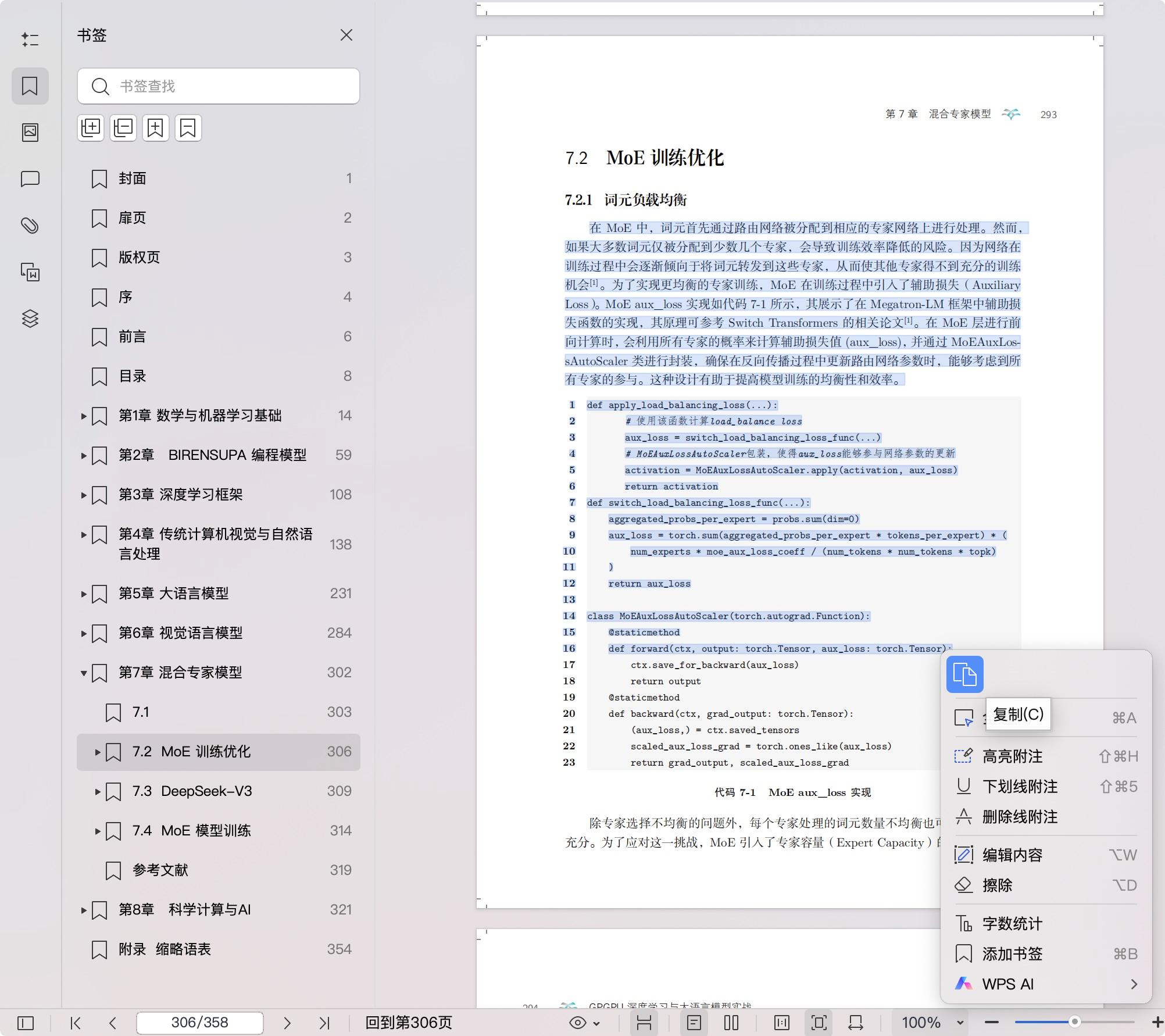Screen dimensions: 1165x1036
Task: Expand the 第5章 大语言模型 bookmark
Action: pyautogui.click(x=83, y=594)
